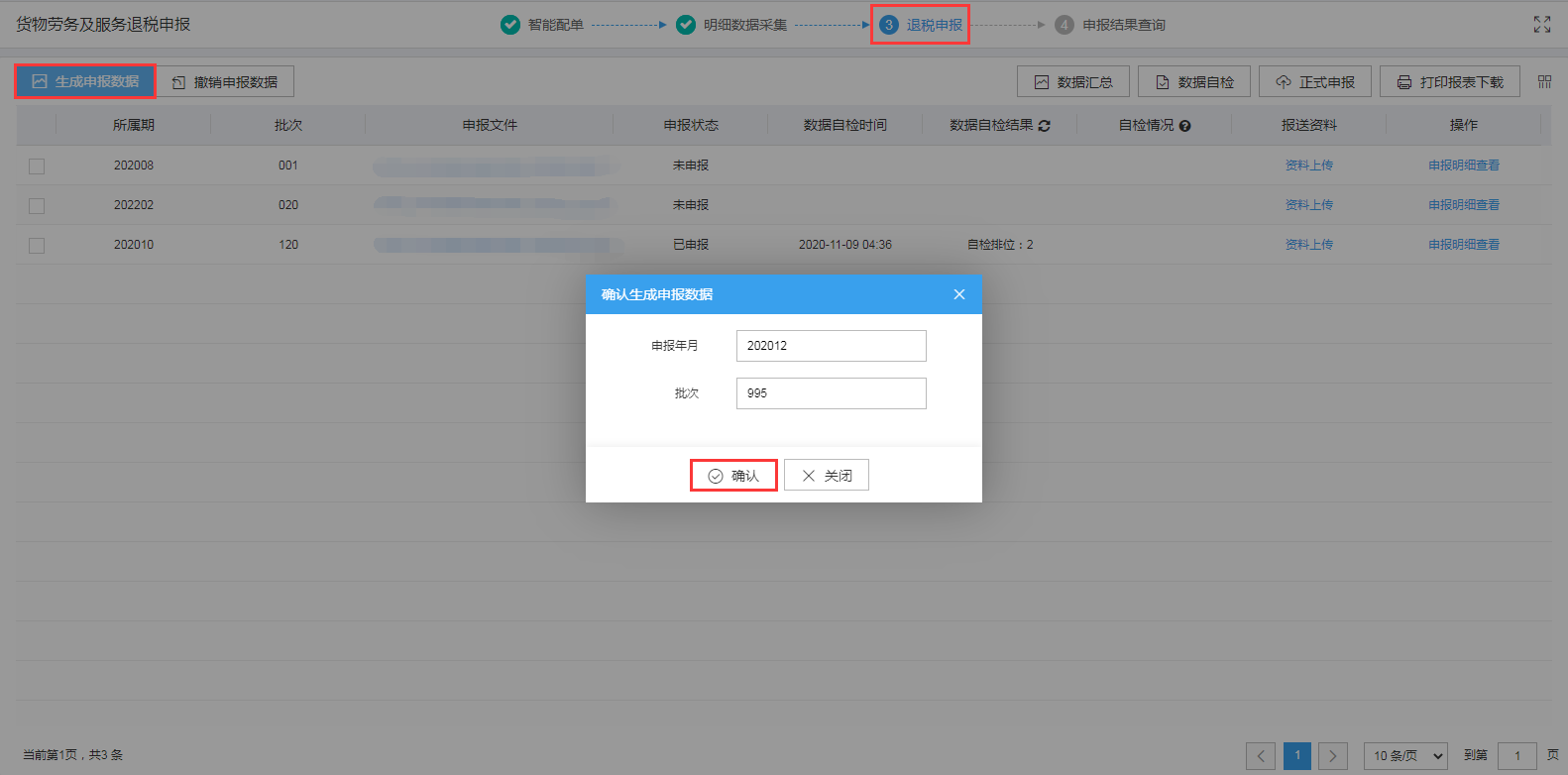Click the 明细数据采集 step checkmark icon
Screen dimensions: 1568x775
pyautogui.click(x=686, y=25)
